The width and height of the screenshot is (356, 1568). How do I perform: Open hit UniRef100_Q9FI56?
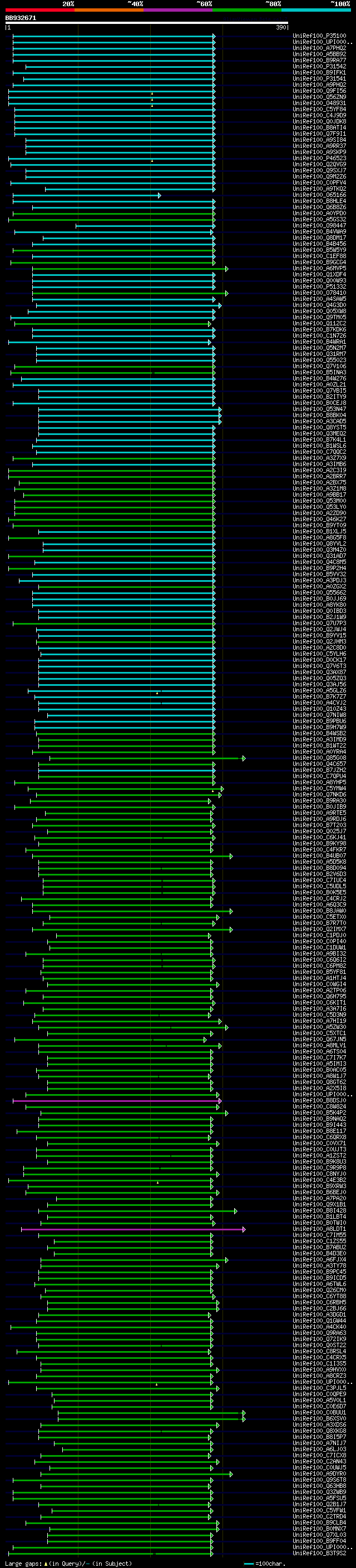(319, 91)
